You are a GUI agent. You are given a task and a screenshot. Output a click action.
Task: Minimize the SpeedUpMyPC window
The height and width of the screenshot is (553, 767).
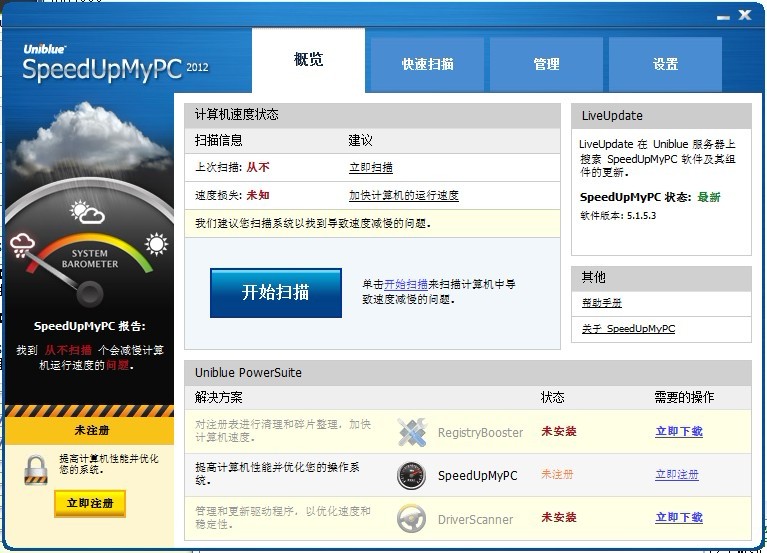722,16
